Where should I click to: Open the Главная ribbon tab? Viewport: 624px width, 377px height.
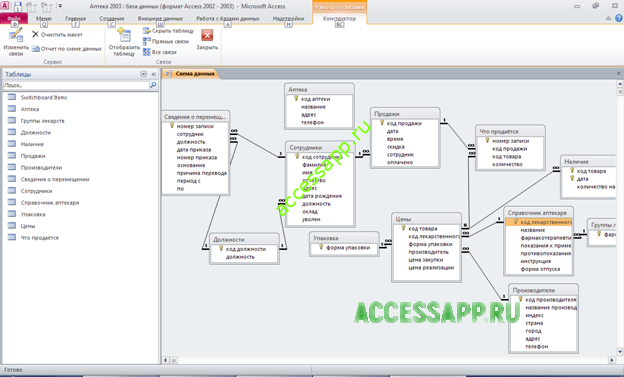coord(75,18)
